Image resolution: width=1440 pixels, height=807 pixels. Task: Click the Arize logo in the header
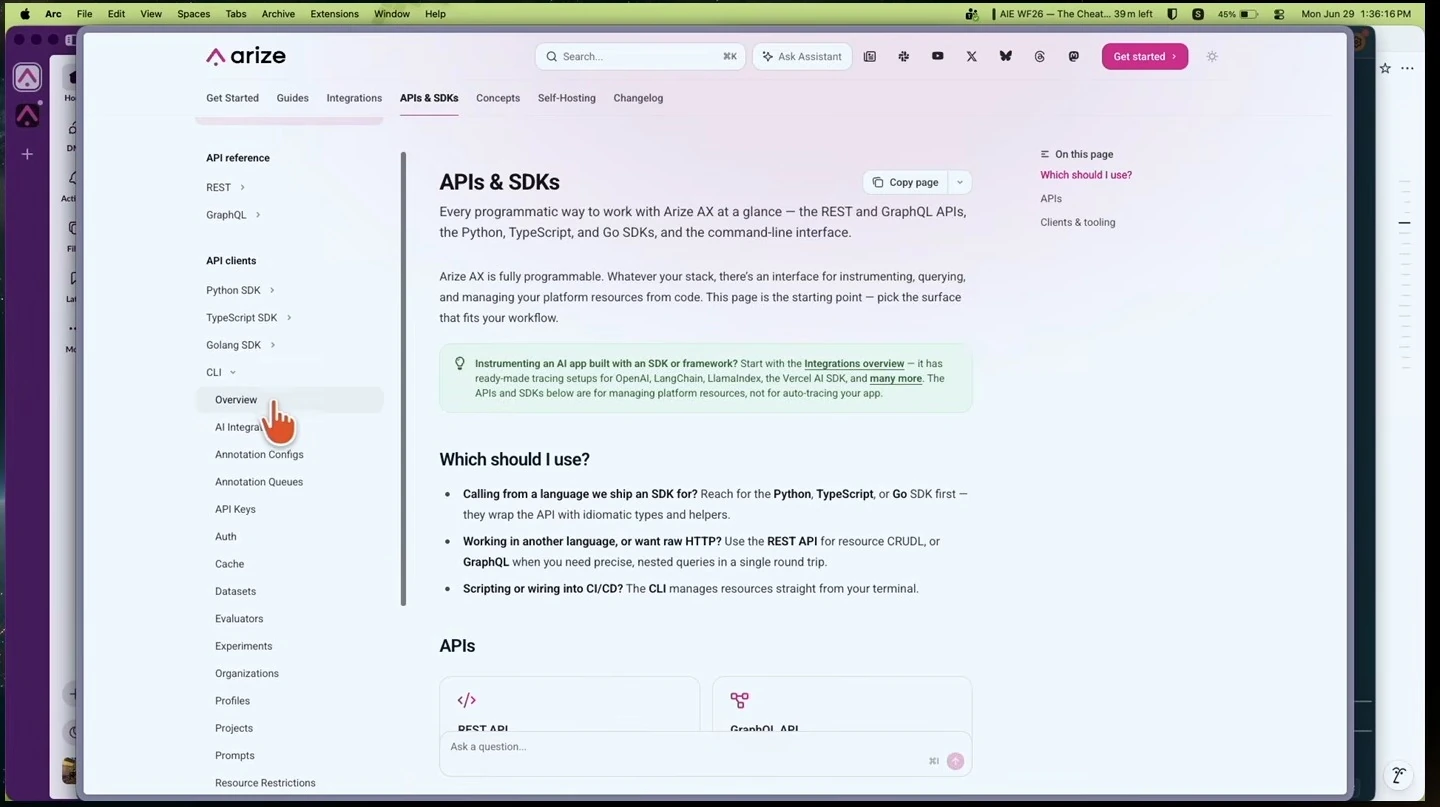tap(246, 56)
